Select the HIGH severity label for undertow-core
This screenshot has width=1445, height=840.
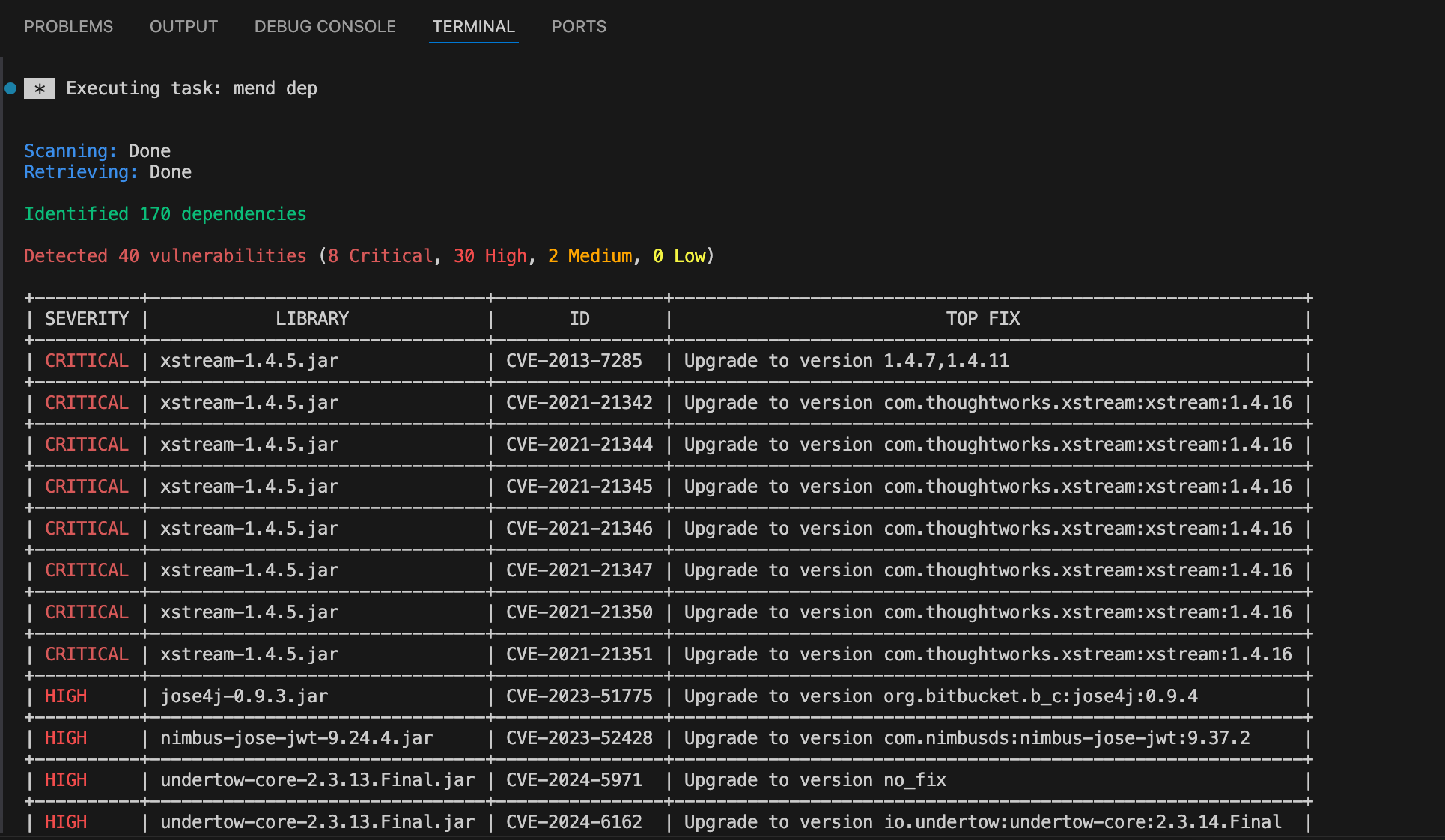tap(65, 779)
